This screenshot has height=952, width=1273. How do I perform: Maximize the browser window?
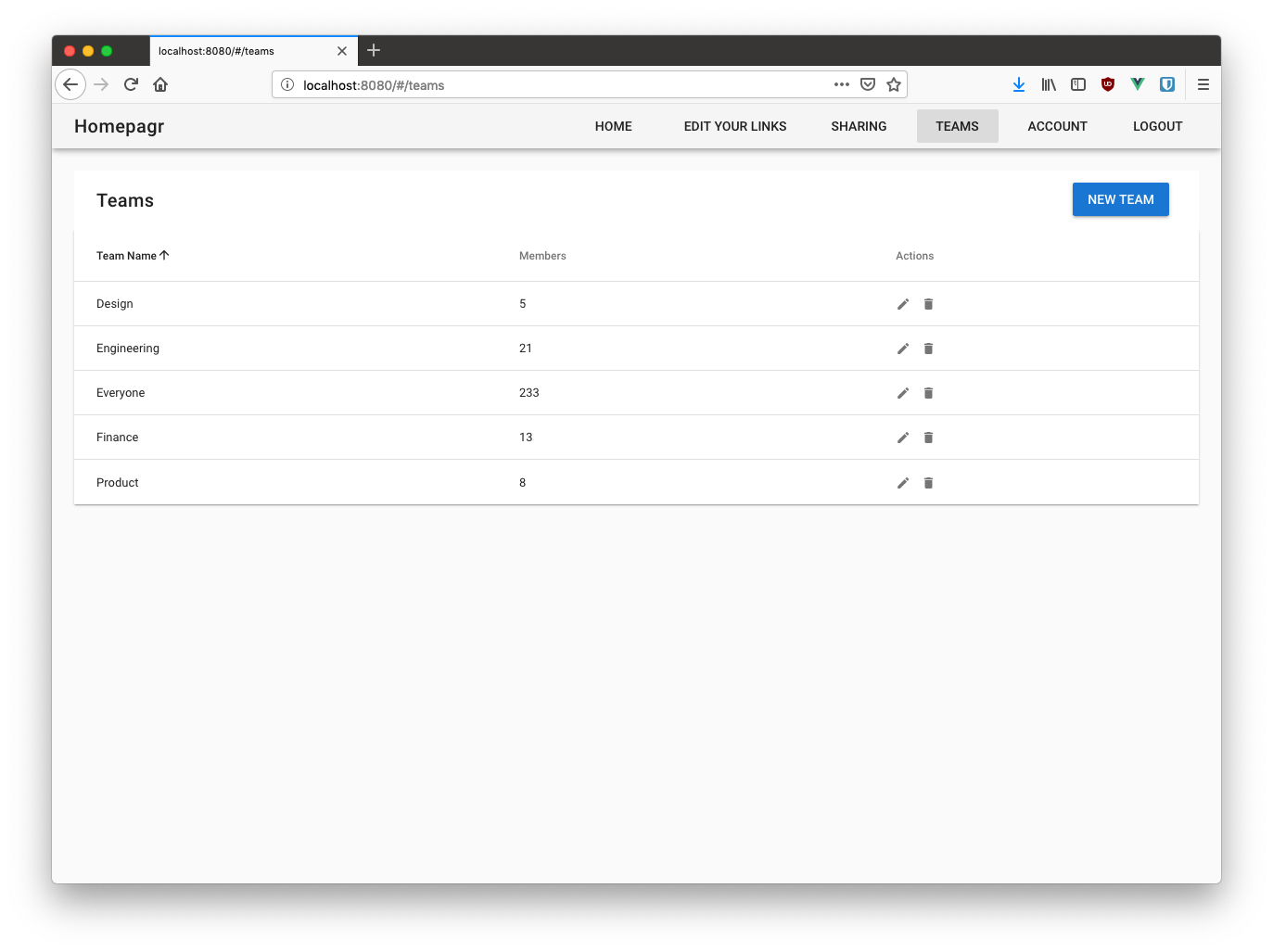pyautogui.click(x=107, y=51)
